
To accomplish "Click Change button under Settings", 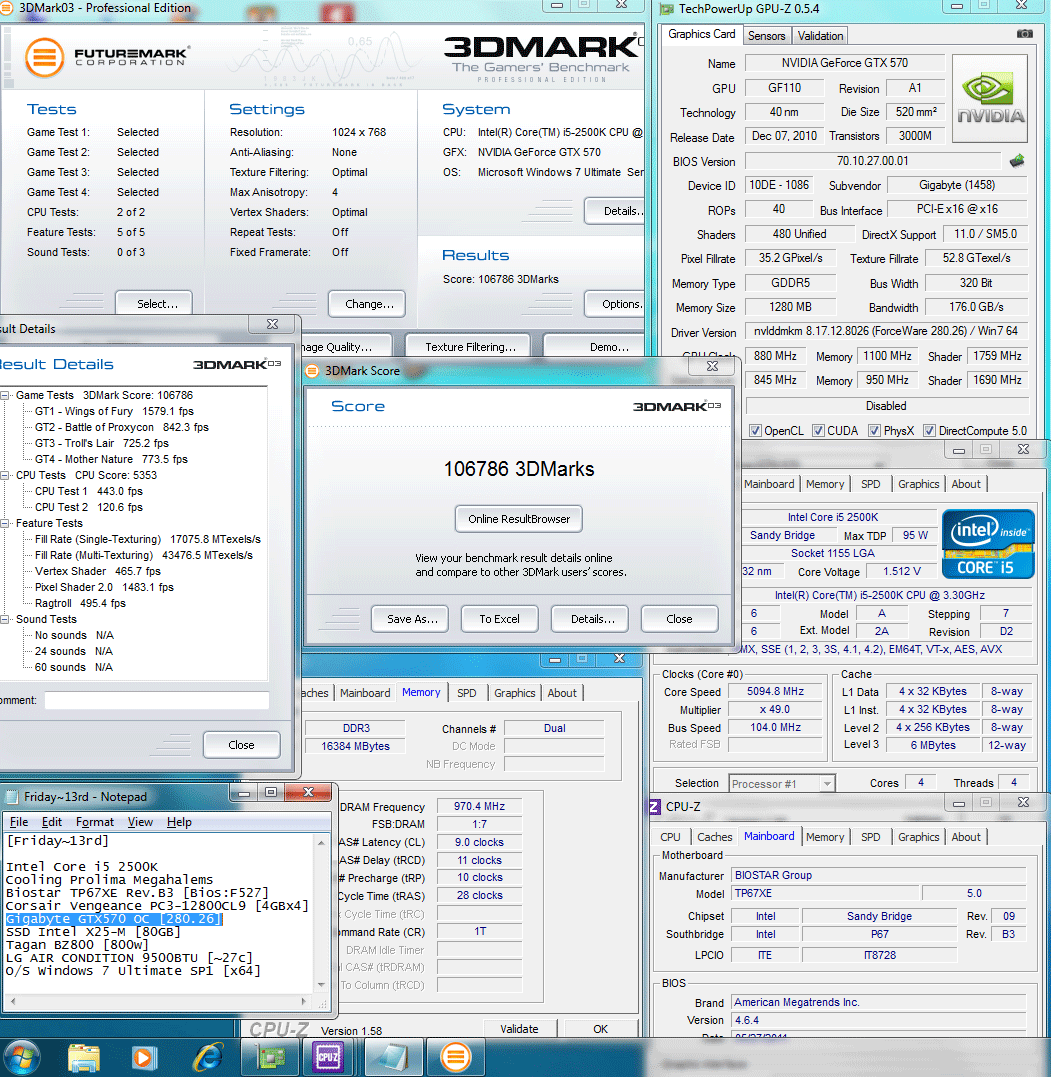I will pos(367,304).
